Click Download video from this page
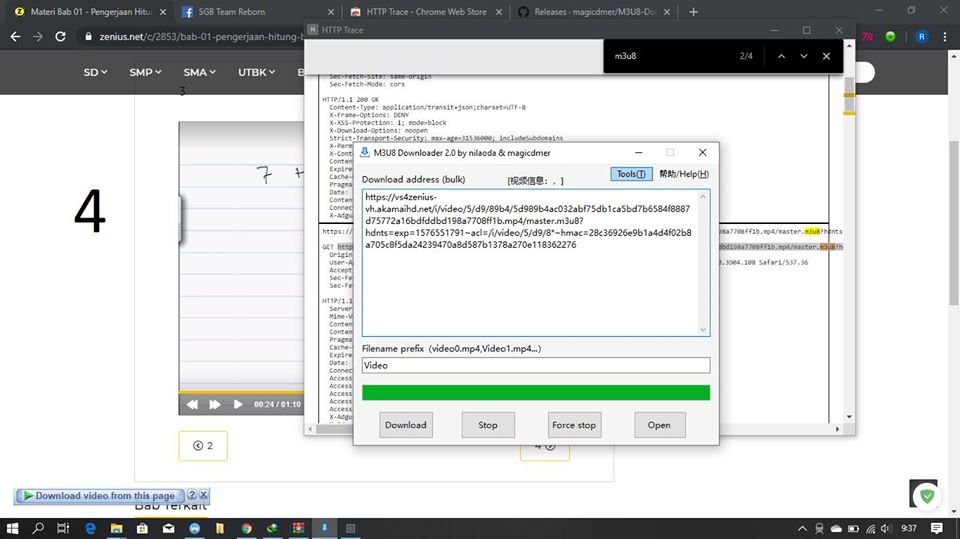Image resolution: width=960 pixels, height=539 pixels. tap(99, 496)
